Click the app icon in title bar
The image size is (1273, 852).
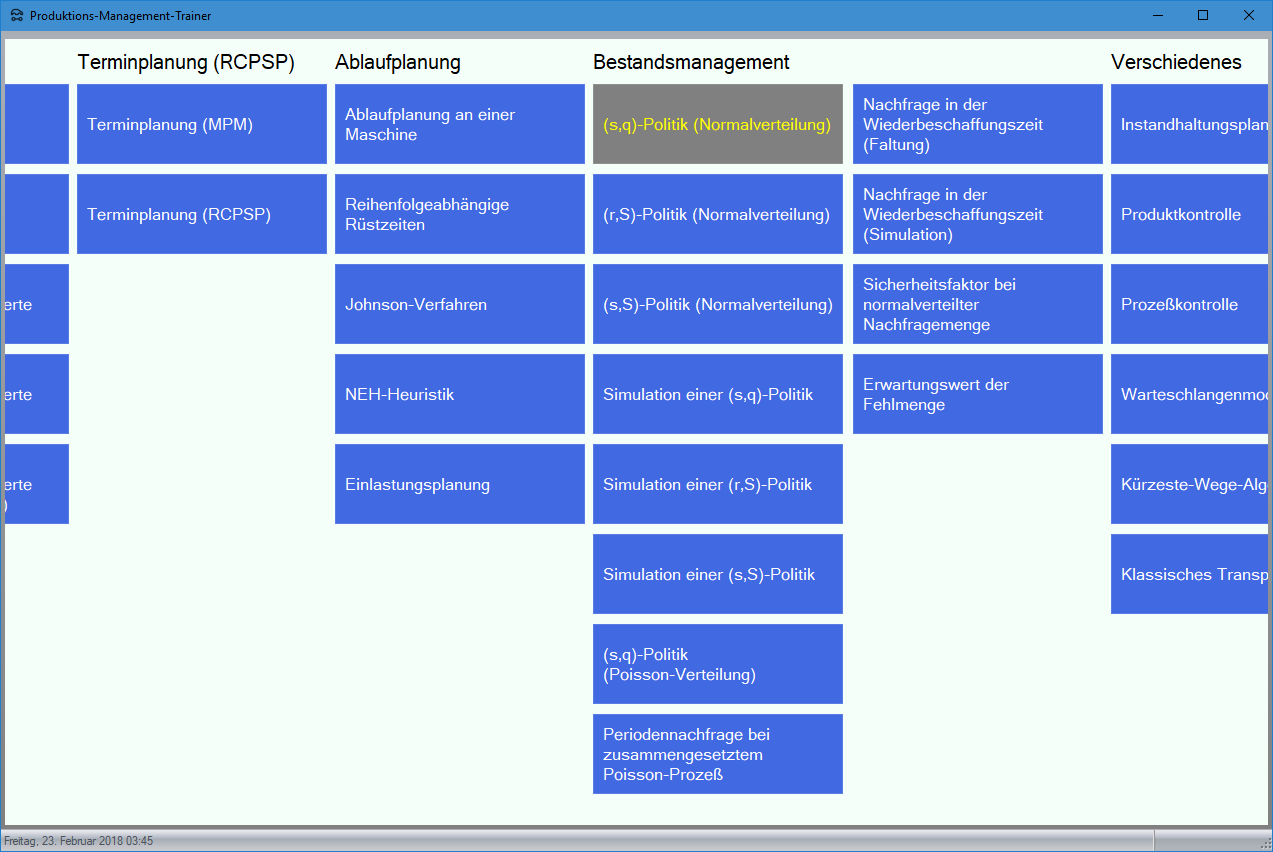(x=16, y=16)
